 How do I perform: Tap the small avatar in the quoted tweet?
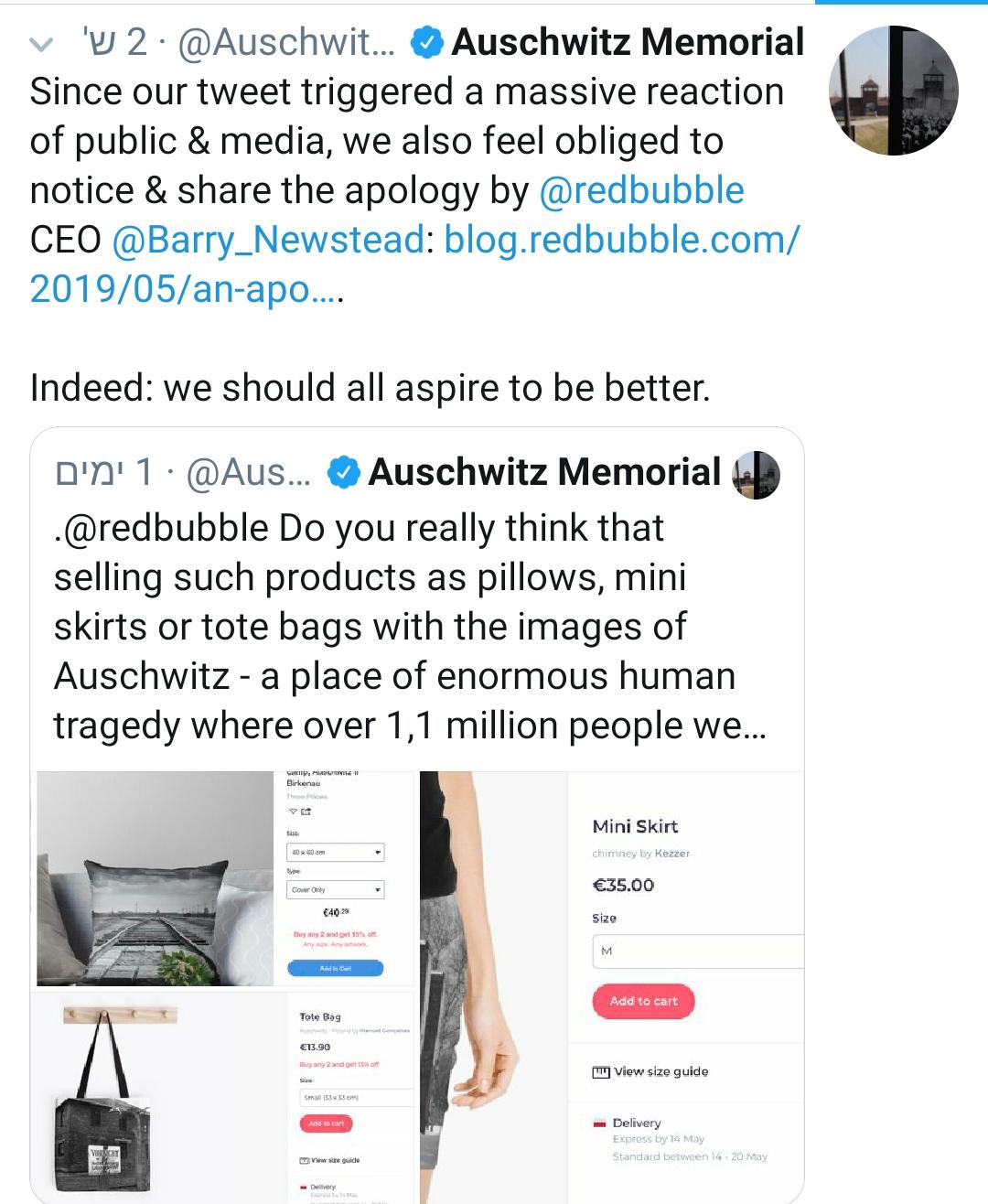756,474
